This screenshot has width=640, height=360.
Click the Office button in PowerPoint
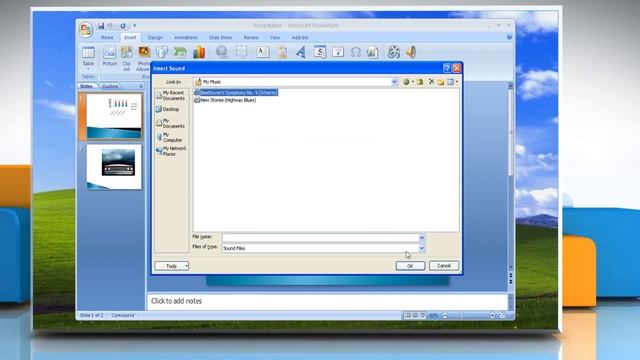click(x=86, y=29)
